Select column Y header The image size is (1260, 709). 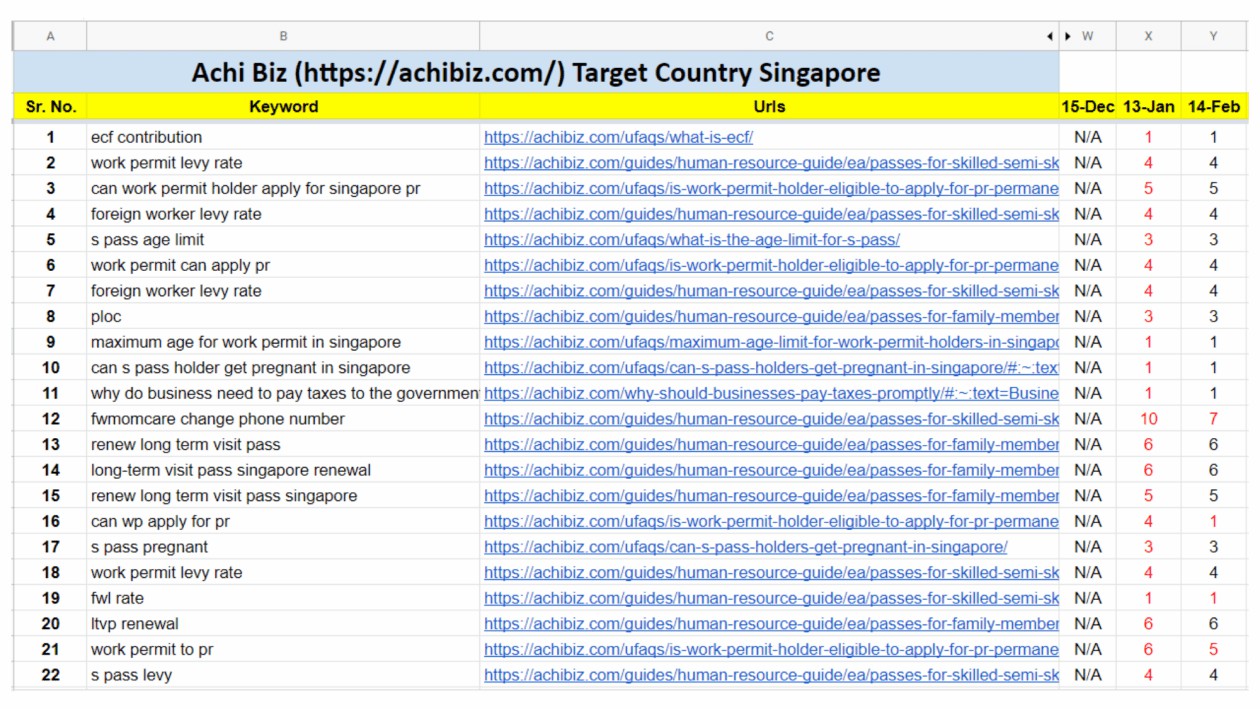pos(1213,36)
